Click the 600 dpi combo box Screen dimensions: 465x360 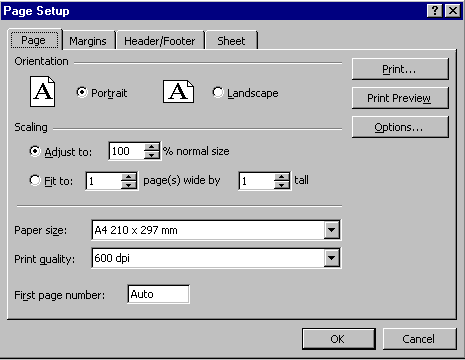tap(216, 258)
